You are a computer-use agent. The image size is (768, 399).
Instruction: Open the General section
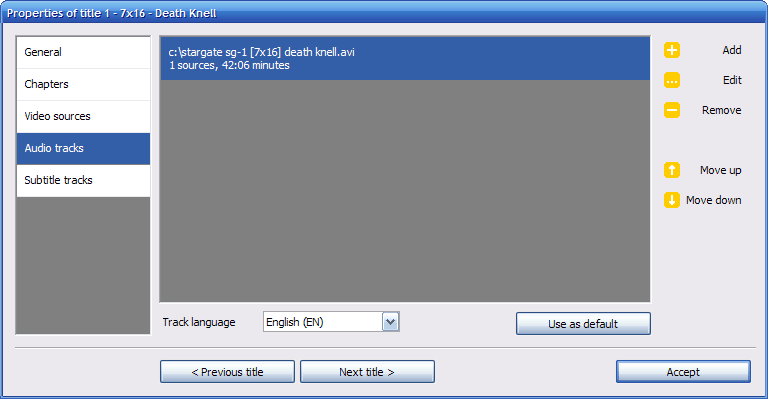[83, 52]
